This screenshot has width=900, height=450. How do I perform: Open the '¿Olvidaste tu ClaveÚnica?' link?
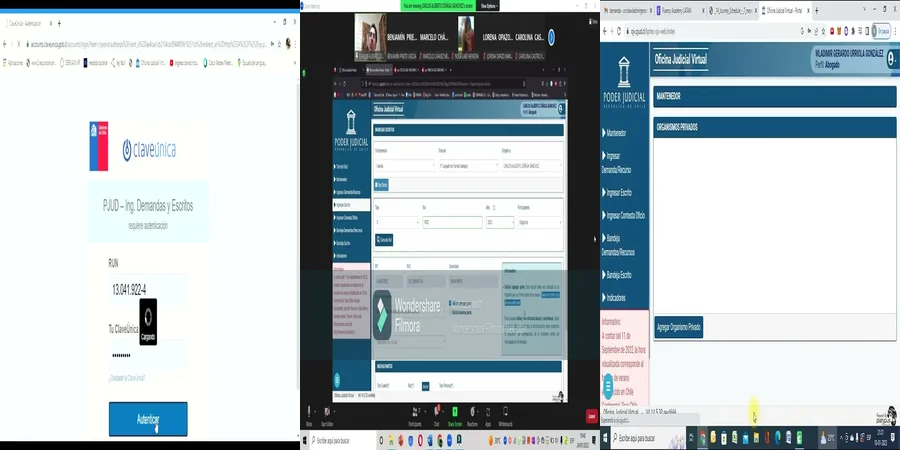tap(127, 378)
